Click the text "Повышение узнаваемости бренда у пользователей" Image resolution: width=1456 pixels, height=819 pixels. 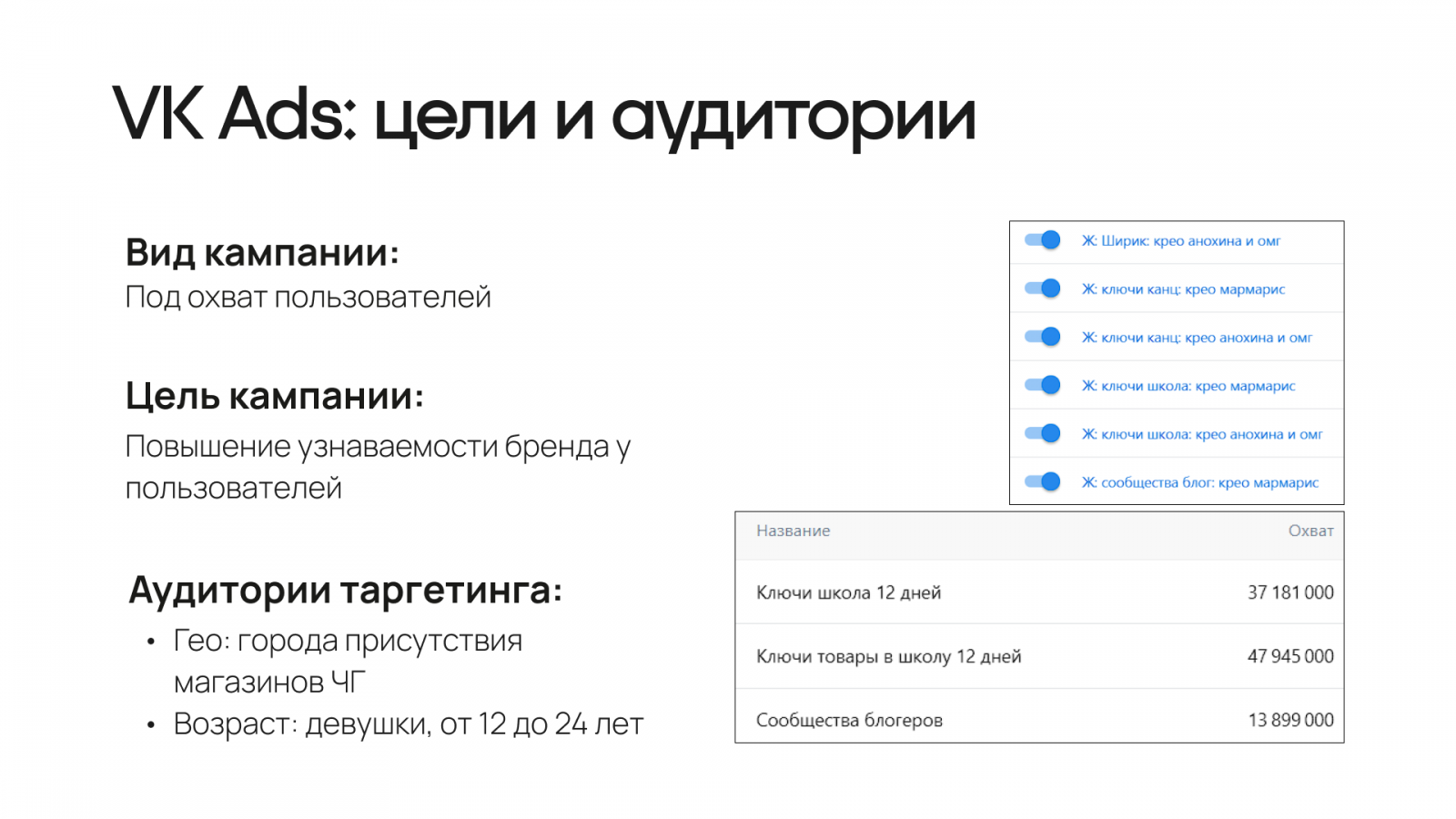click(x=378, y=467)
